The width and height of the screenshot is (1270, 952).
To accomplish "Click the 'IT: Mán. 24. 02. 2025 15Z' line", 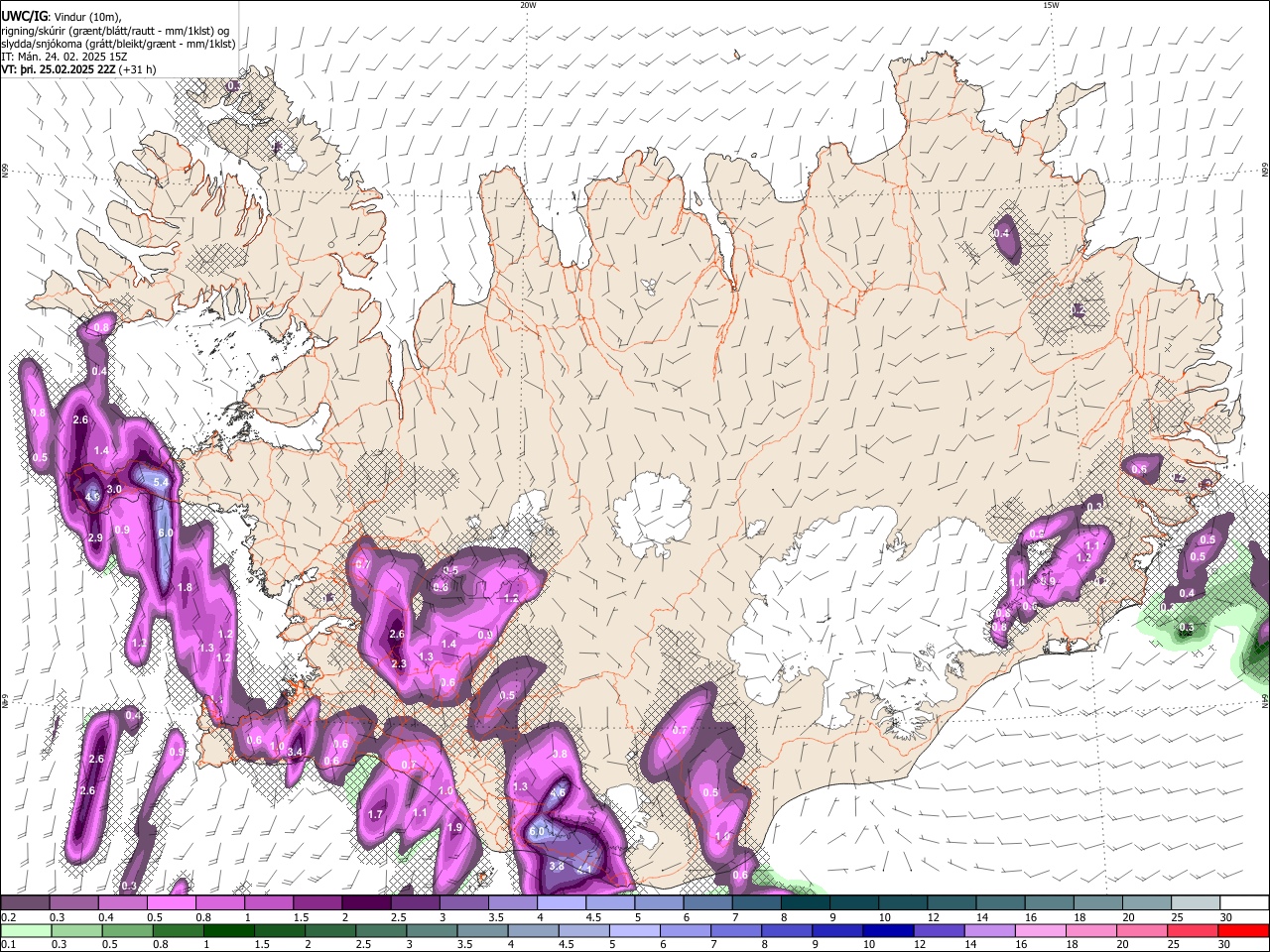I will tap(63, 57).
